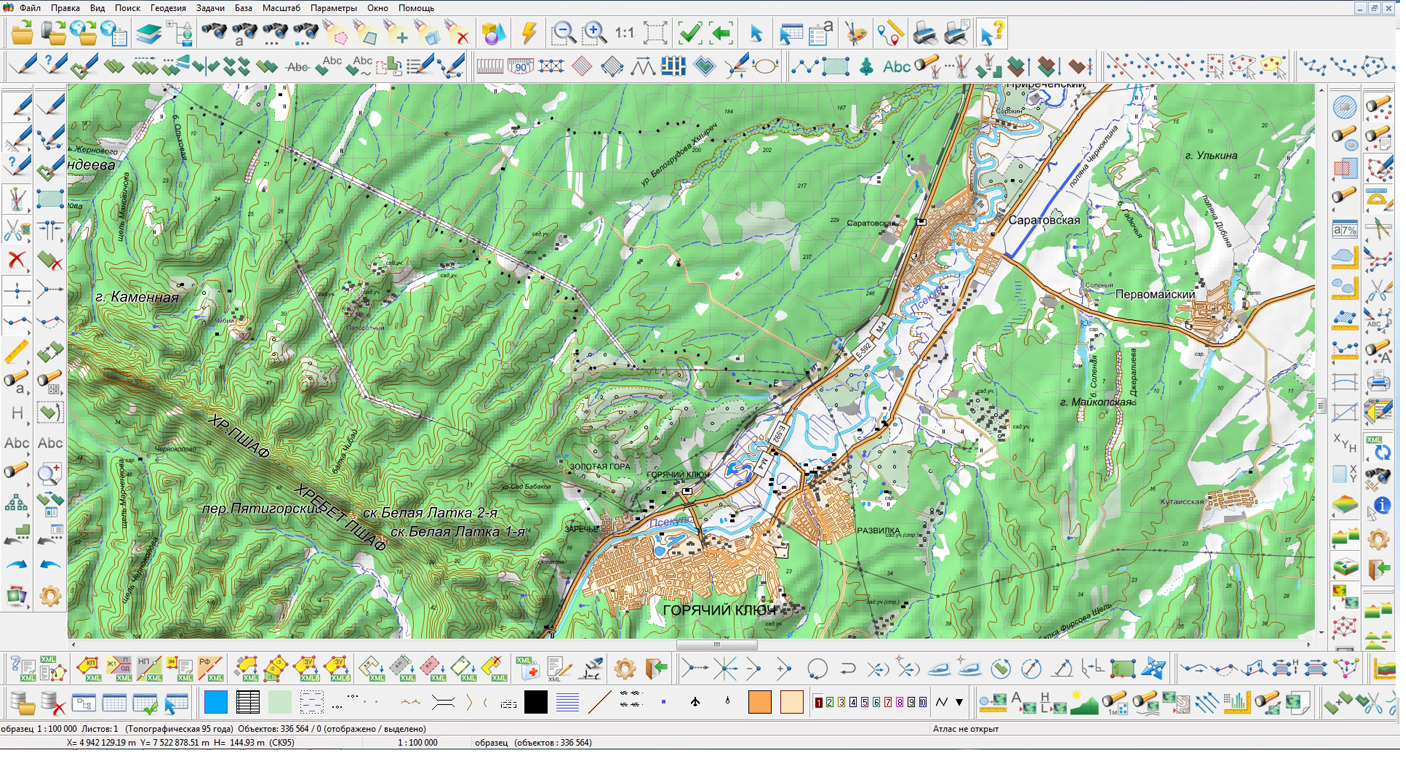Image resolution: width=1406 pixels, height=757 pixels.
Task: Click the green back arrow icon
Action: 721,33
